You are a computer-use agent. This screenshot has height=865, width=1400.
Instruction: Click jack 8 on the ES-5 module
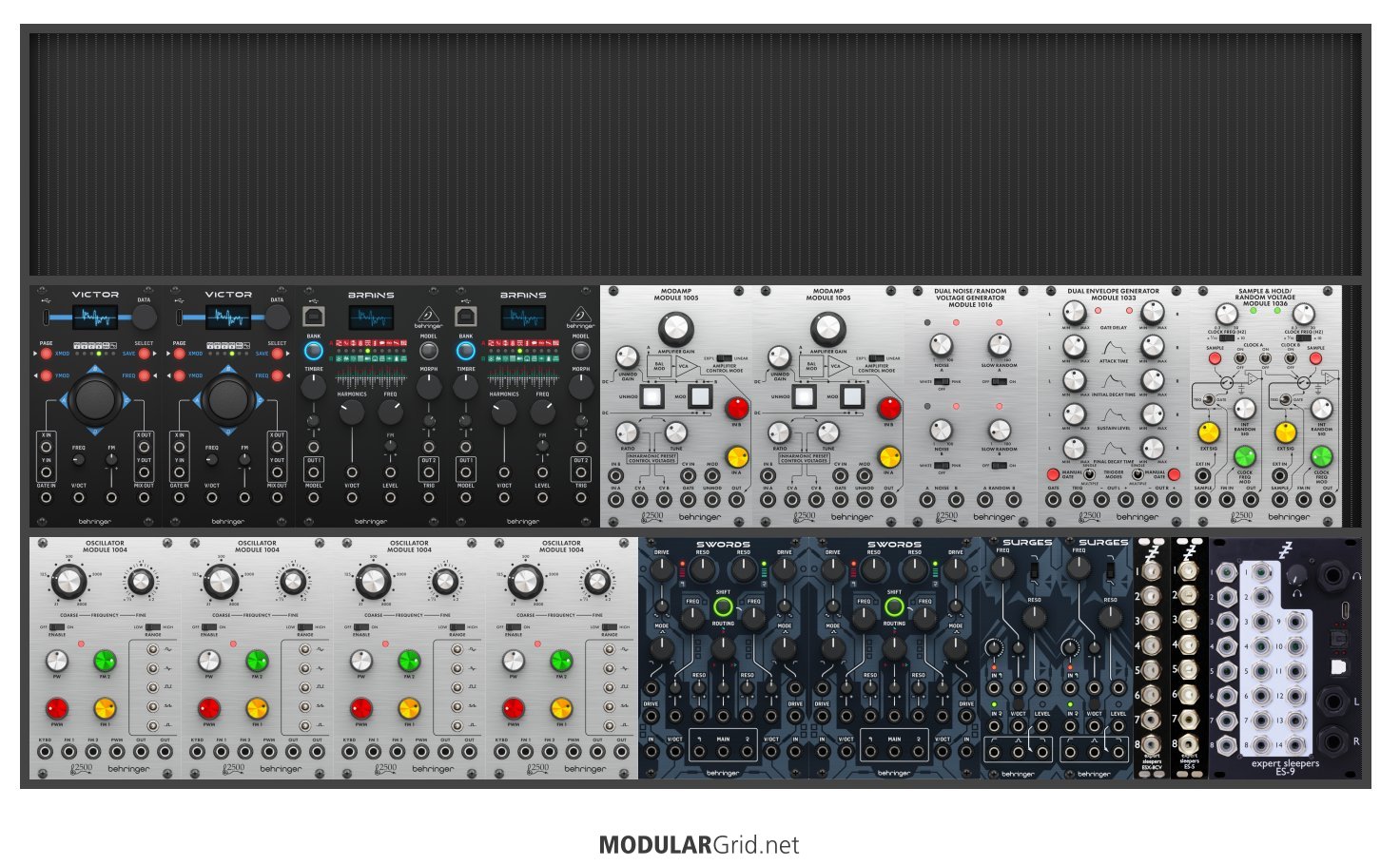tap(1190, 744)
